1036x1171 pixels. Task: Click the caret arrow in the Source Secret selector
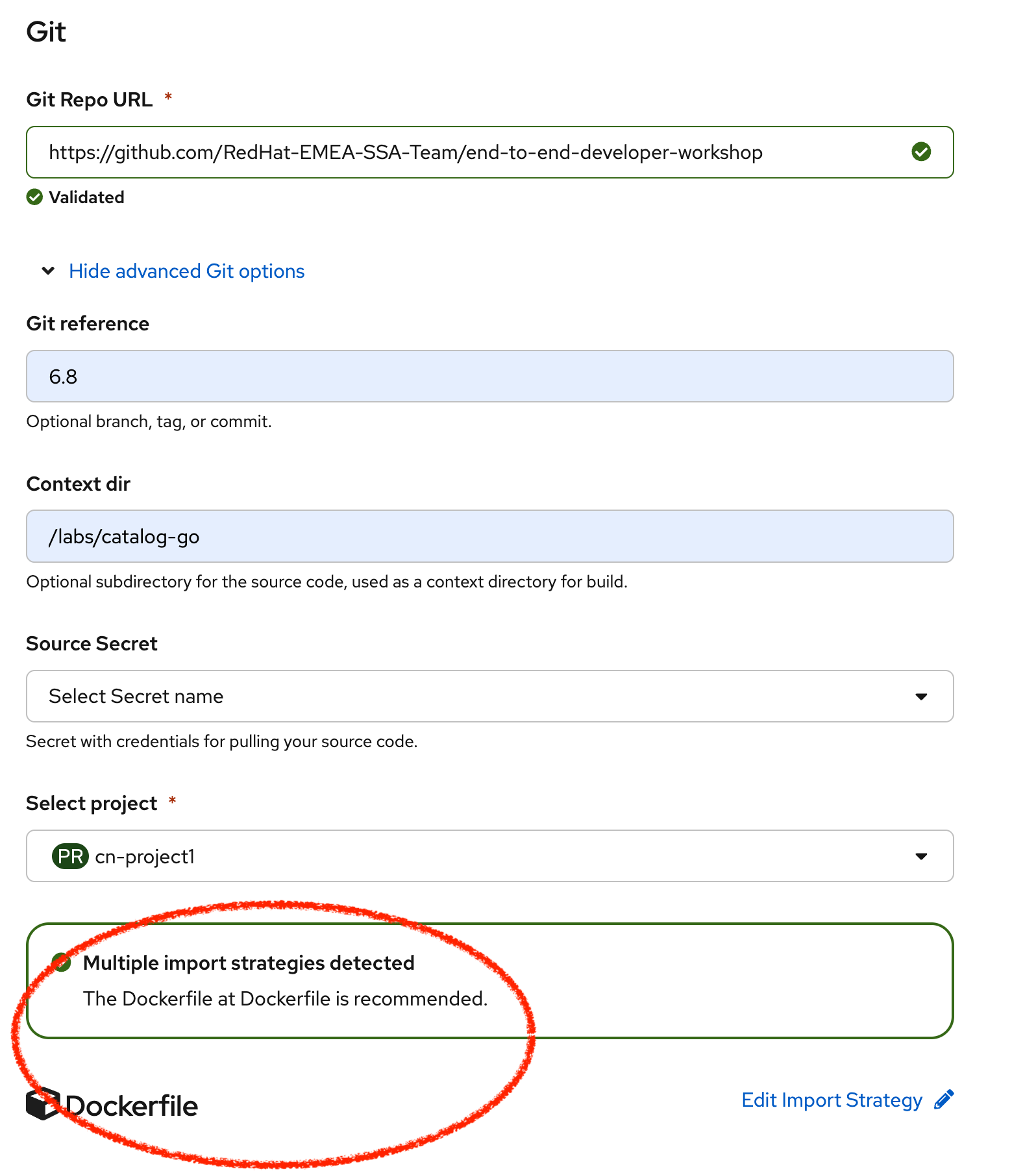point(920,696)
